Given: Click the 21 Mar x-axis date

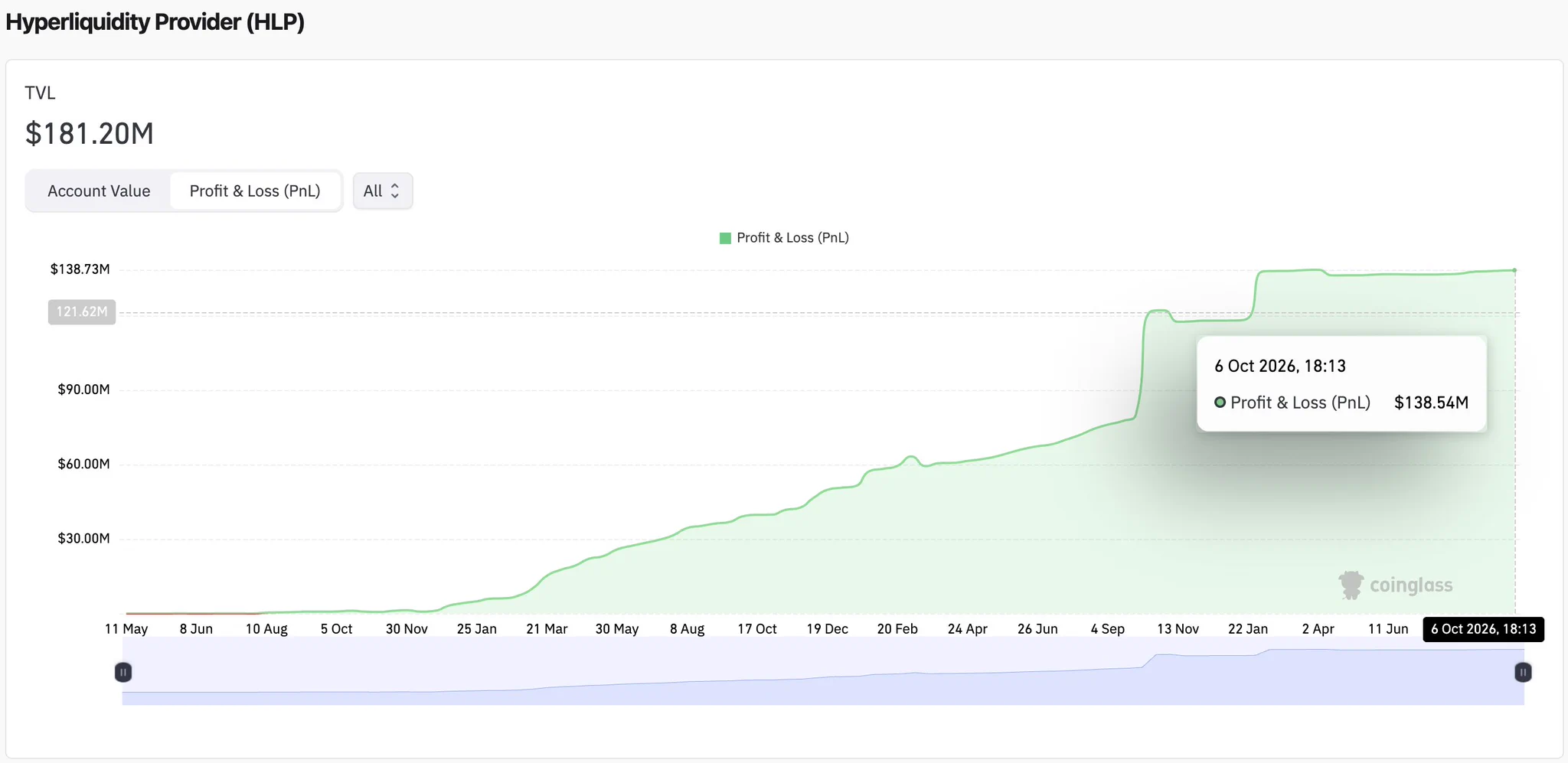Looking at the screenshot, I should 547,629.
